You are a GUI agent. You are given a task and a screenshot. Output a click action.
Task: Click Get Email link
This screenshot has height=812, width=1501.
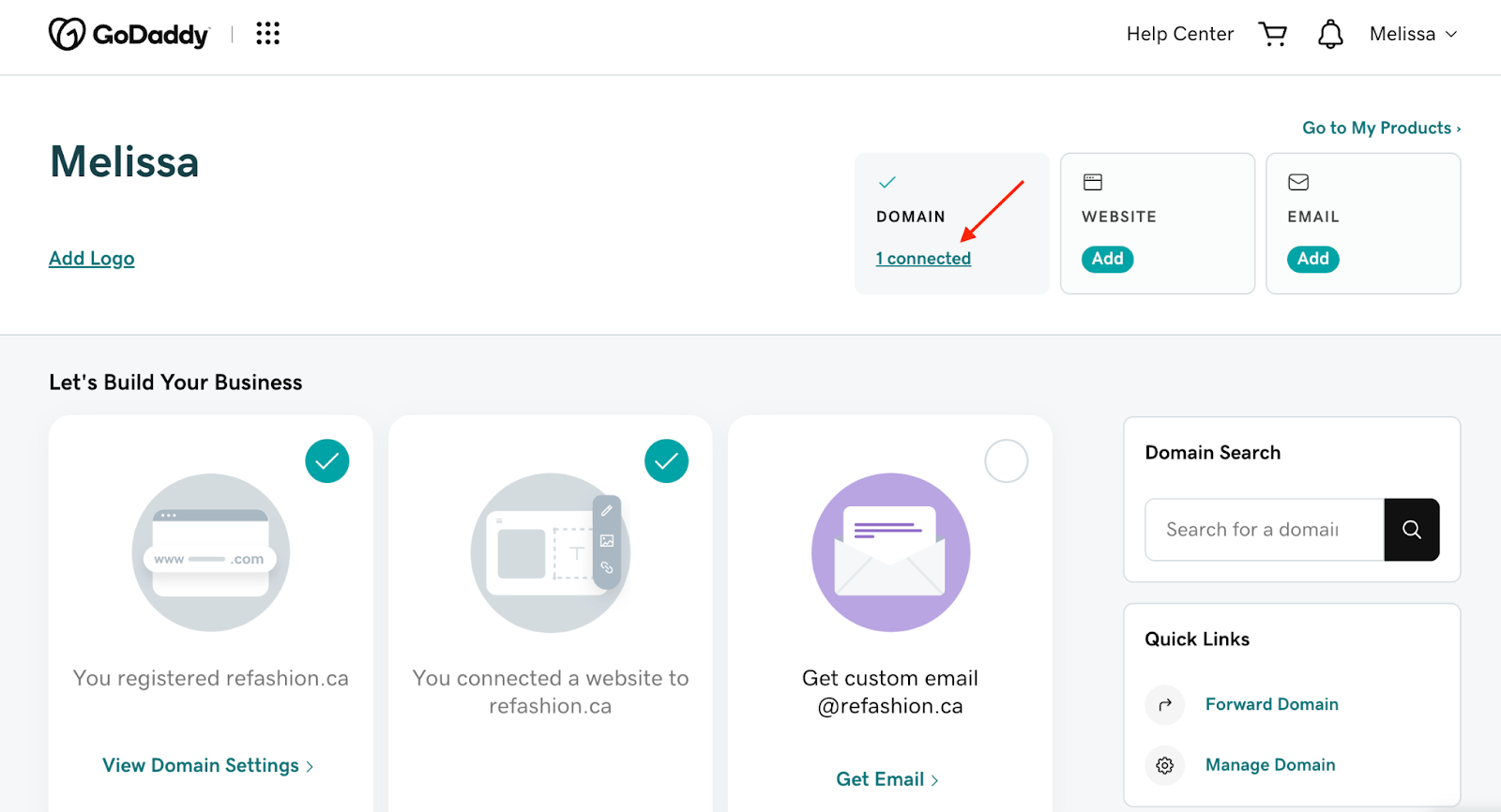coord(887,780)
